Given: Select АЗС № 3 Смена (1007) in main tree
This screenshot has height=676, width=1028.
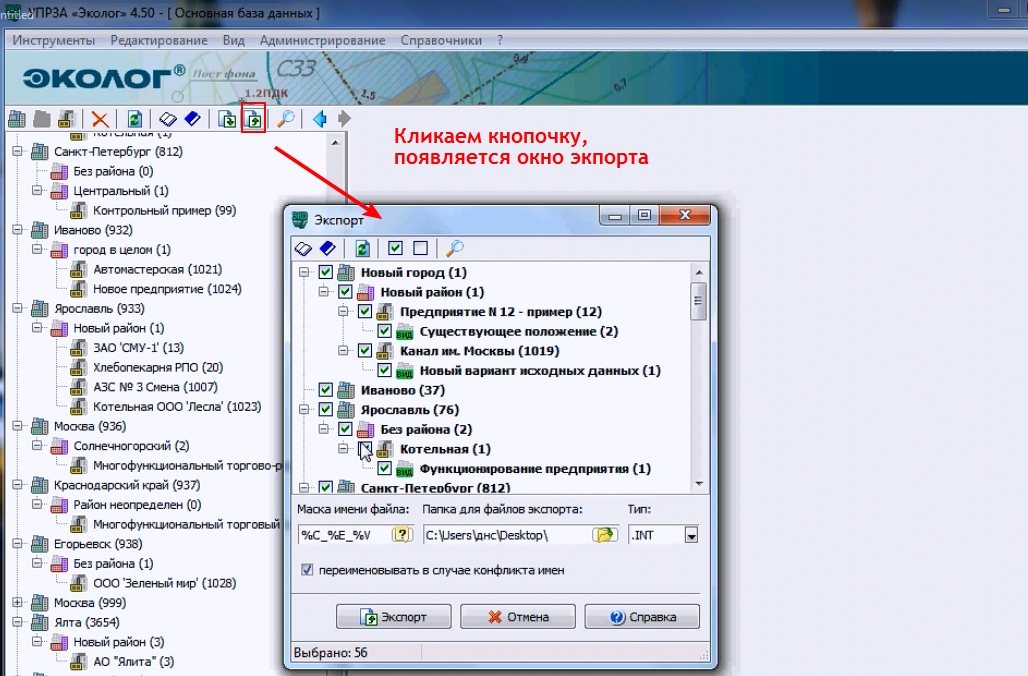Looking at the screenshot, I should point(155,387).
